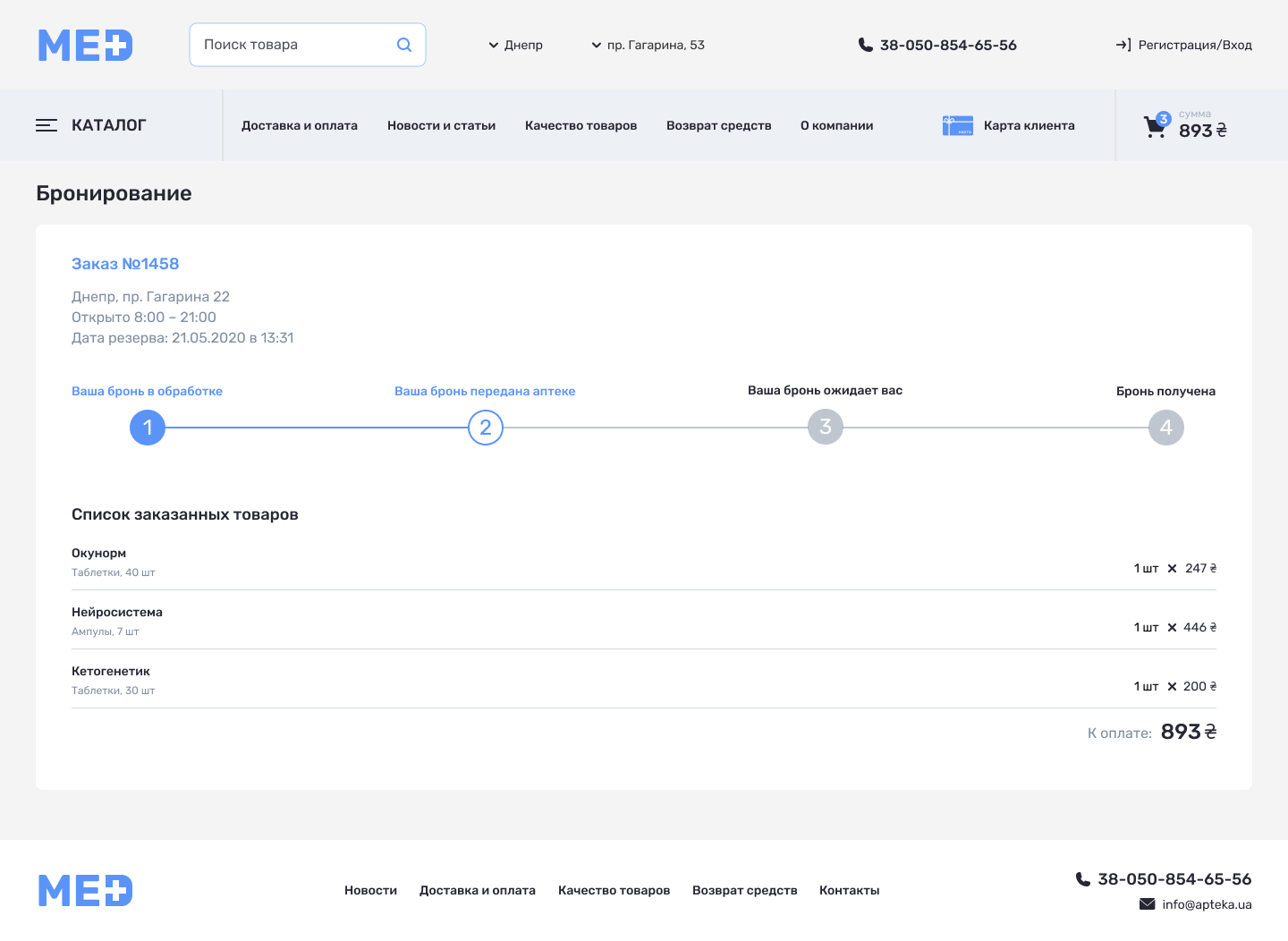Viewport: 1288px width, 941px height.
Task: Select progress step circle 2
Action: tap(486, 428)
